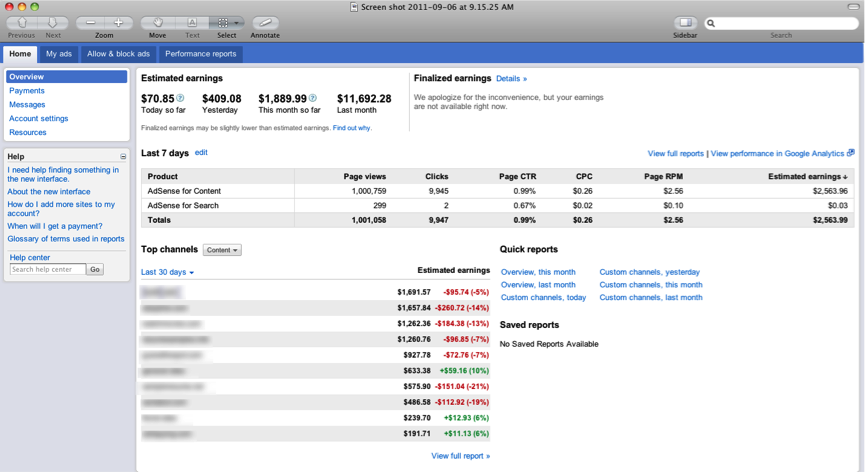865x472 pixels.
Task: Open the Performance reports tab
Action: (x=201, y=54)
